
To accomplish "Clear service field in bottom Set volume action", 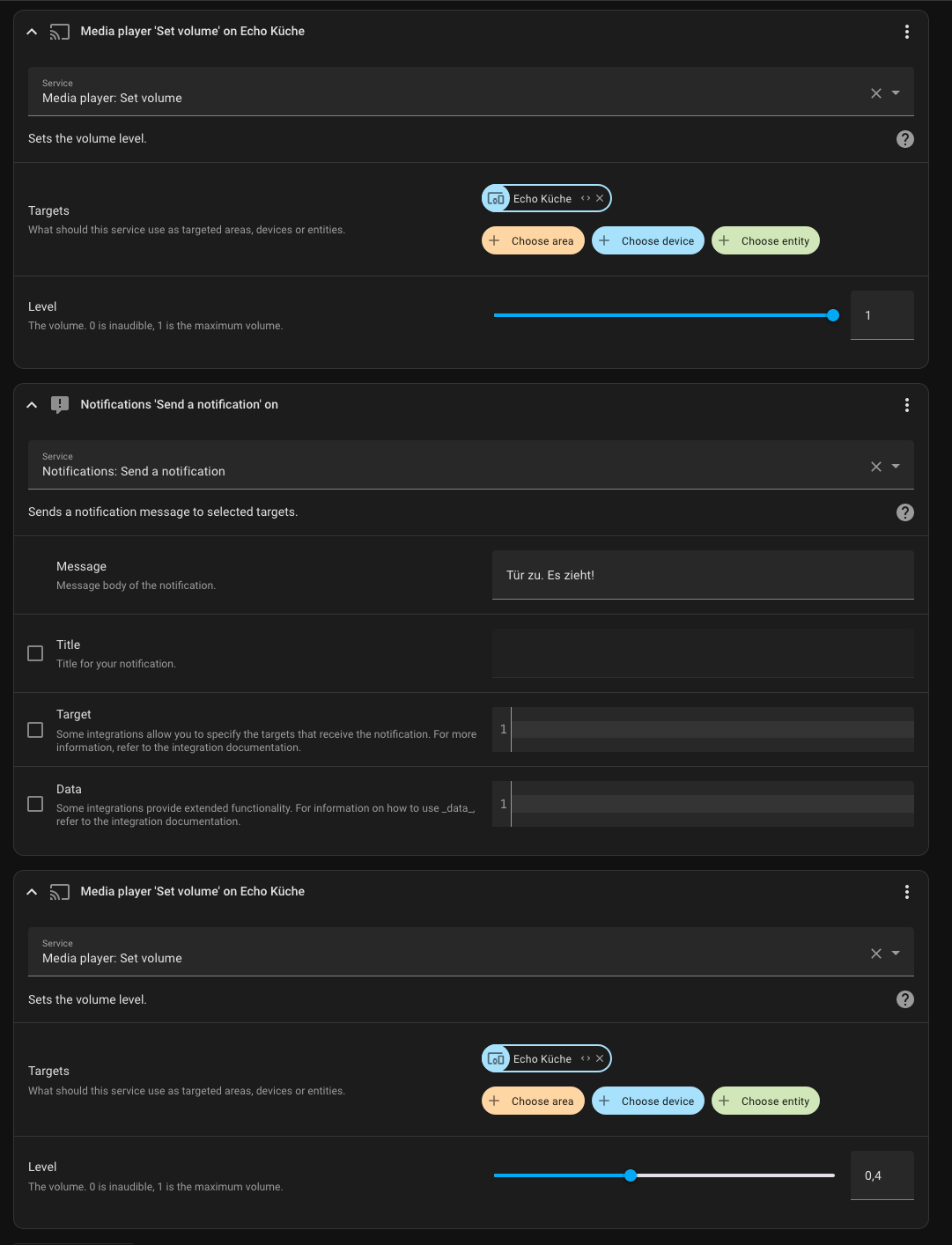I will tap(875, 954).
